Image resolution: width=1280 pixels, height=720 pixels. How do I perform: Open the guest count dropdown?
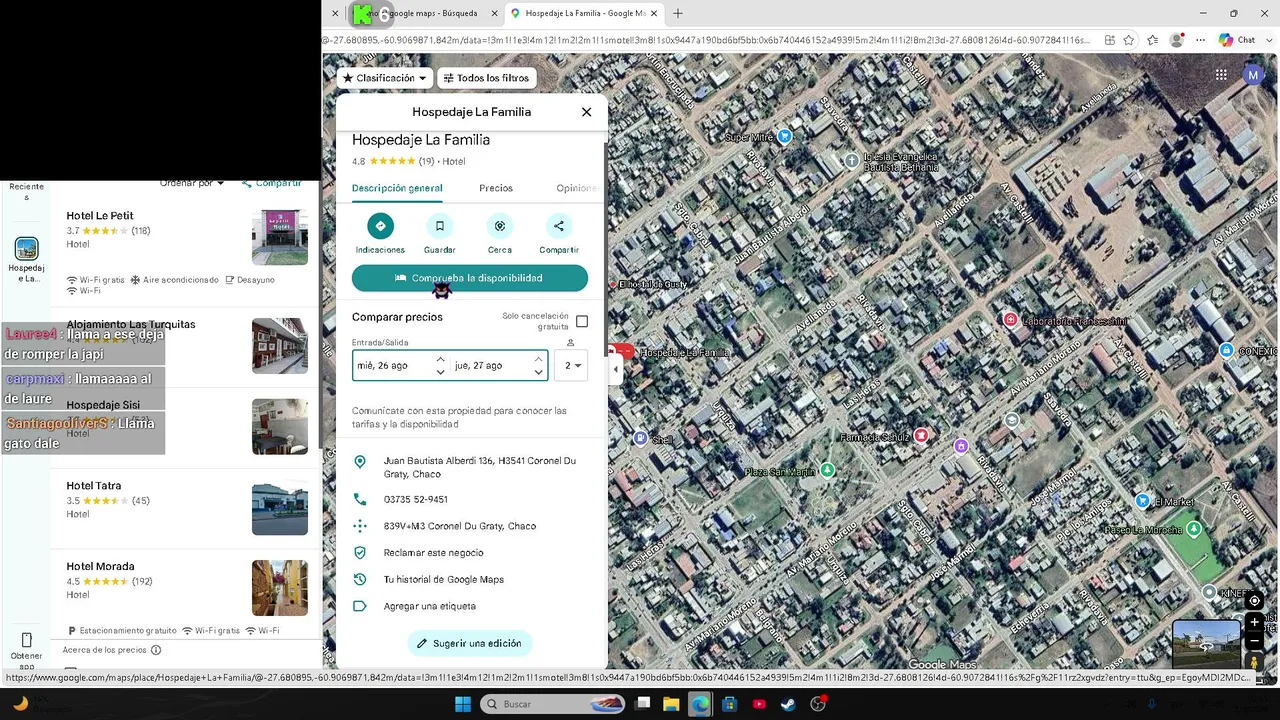(x=572, y=366)
